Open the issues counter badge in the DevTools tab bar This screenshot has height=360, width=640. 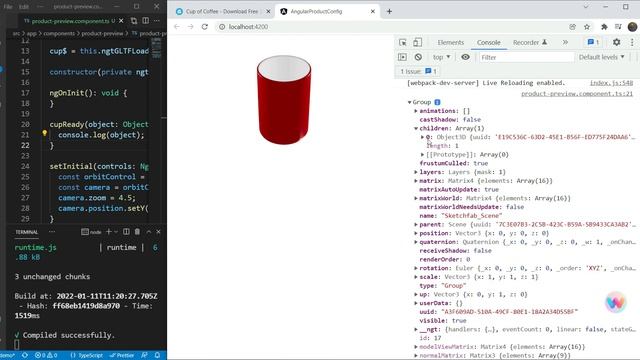(x=593, y=42)
